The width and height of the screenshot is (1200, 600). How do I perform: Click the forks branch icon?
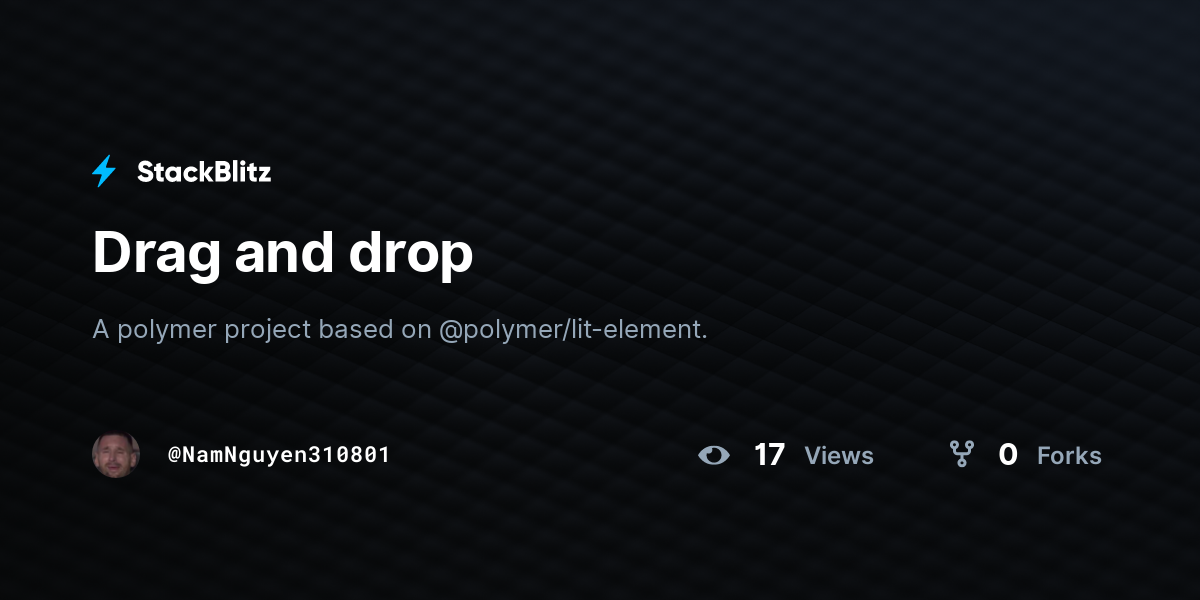point(962,455)
